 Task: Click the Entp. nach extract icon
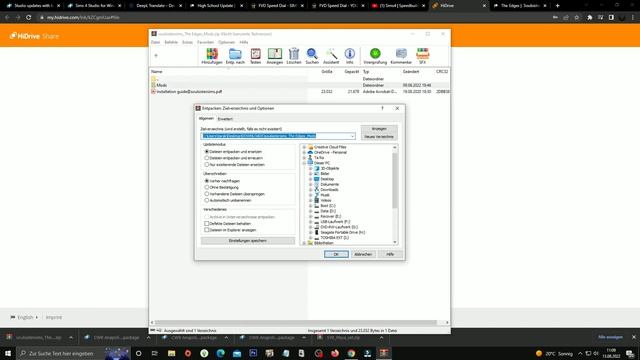click(x=235, y=56)
